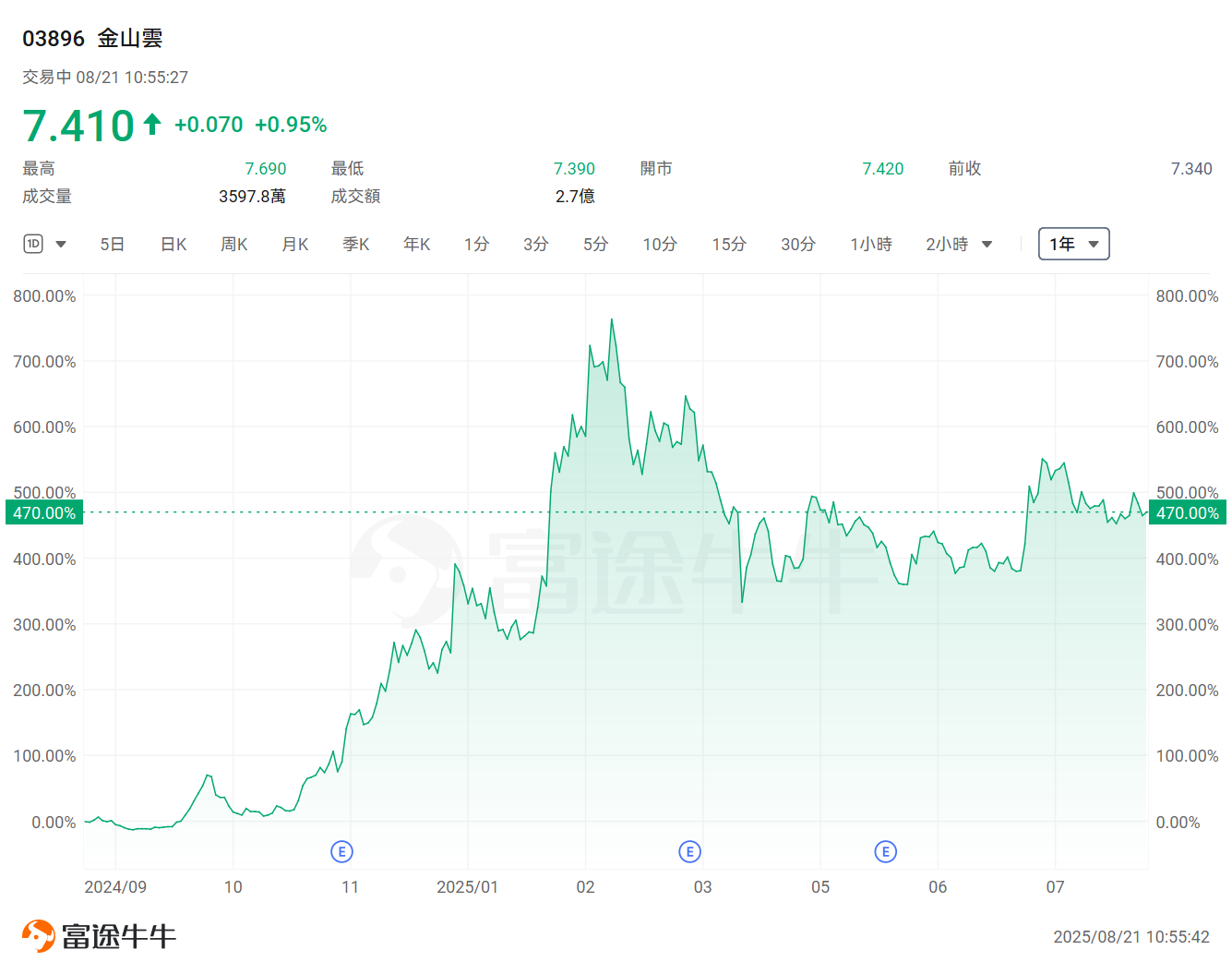
Task: Select the 5日 timeframe
Action: point(112,244)
